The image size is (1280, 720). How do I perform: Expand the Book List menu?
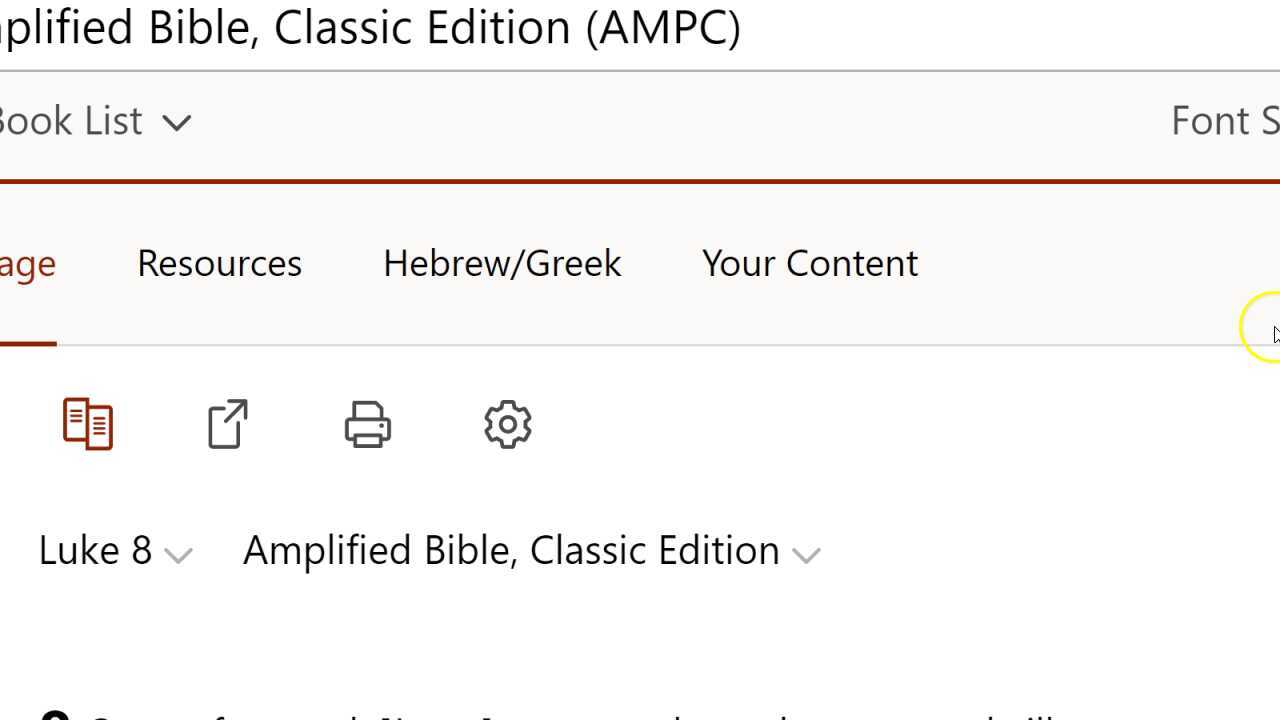point(90,121)
